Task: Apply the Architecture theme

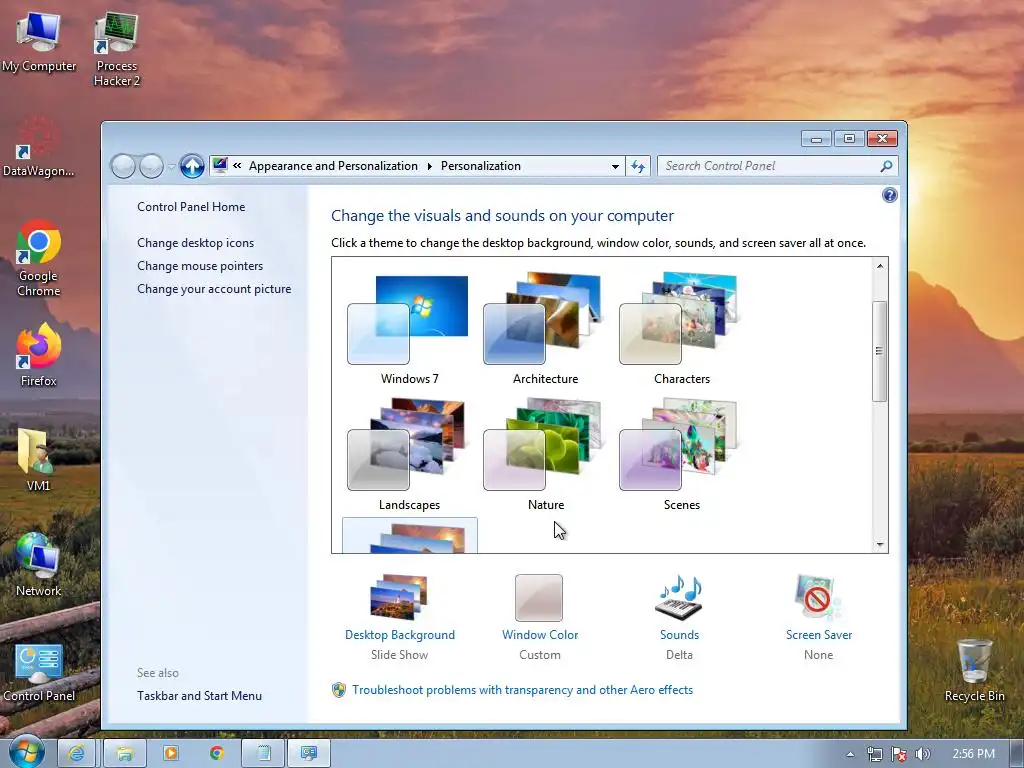Action: pos(545,330)
